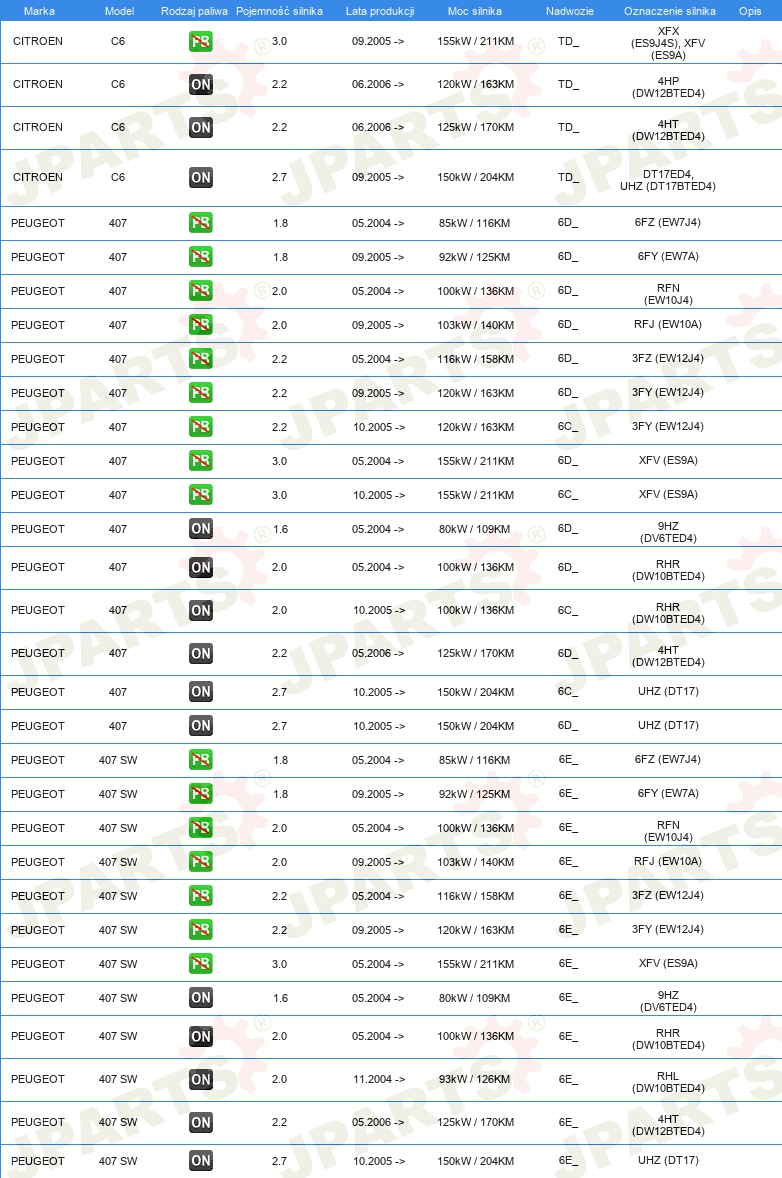Click petrol icon in Peugeot 407 85kW row
The image size is (782, 1178).
point(201,222)
